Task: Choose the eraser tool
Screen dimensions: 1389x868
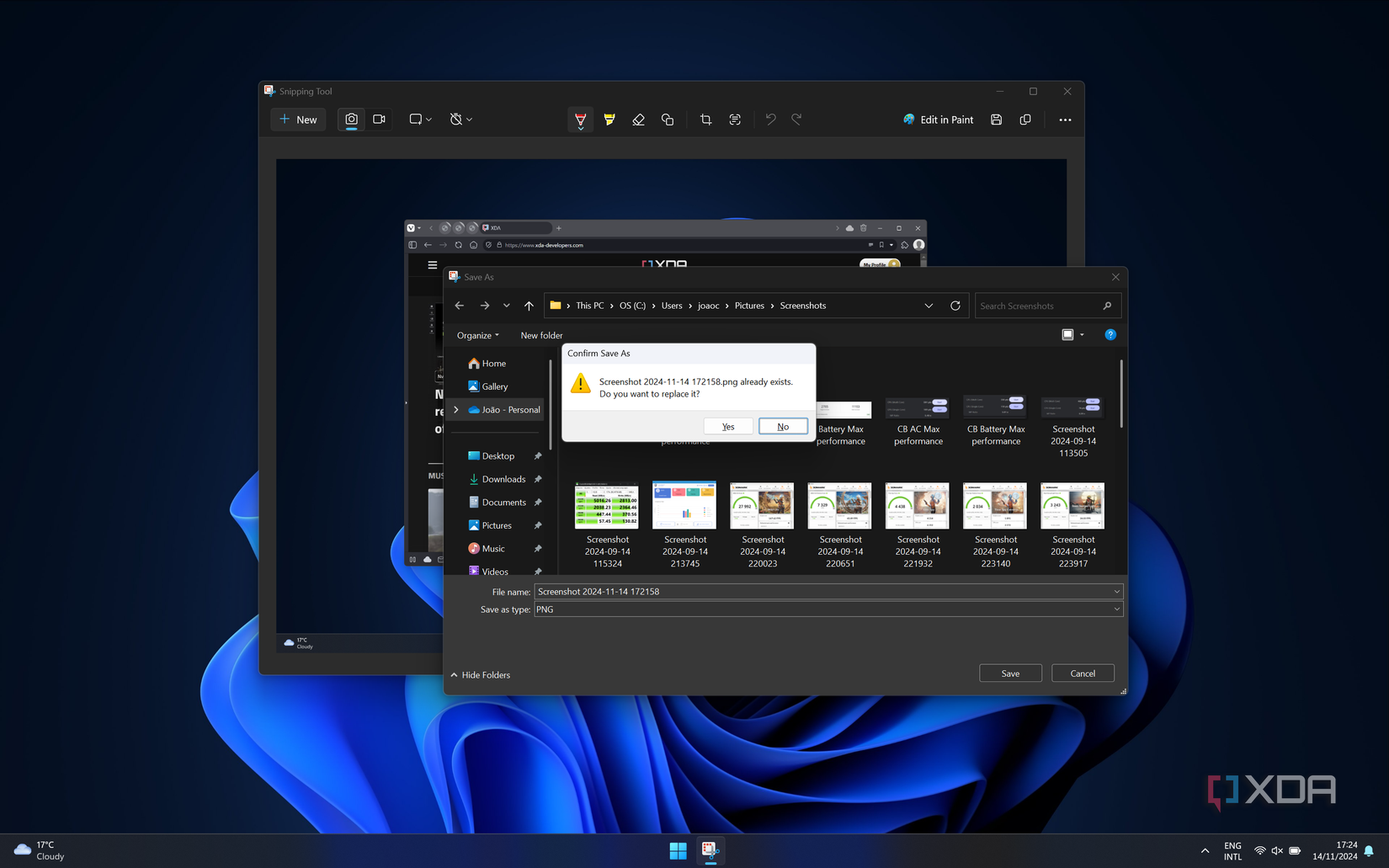Action: (638, 120)
